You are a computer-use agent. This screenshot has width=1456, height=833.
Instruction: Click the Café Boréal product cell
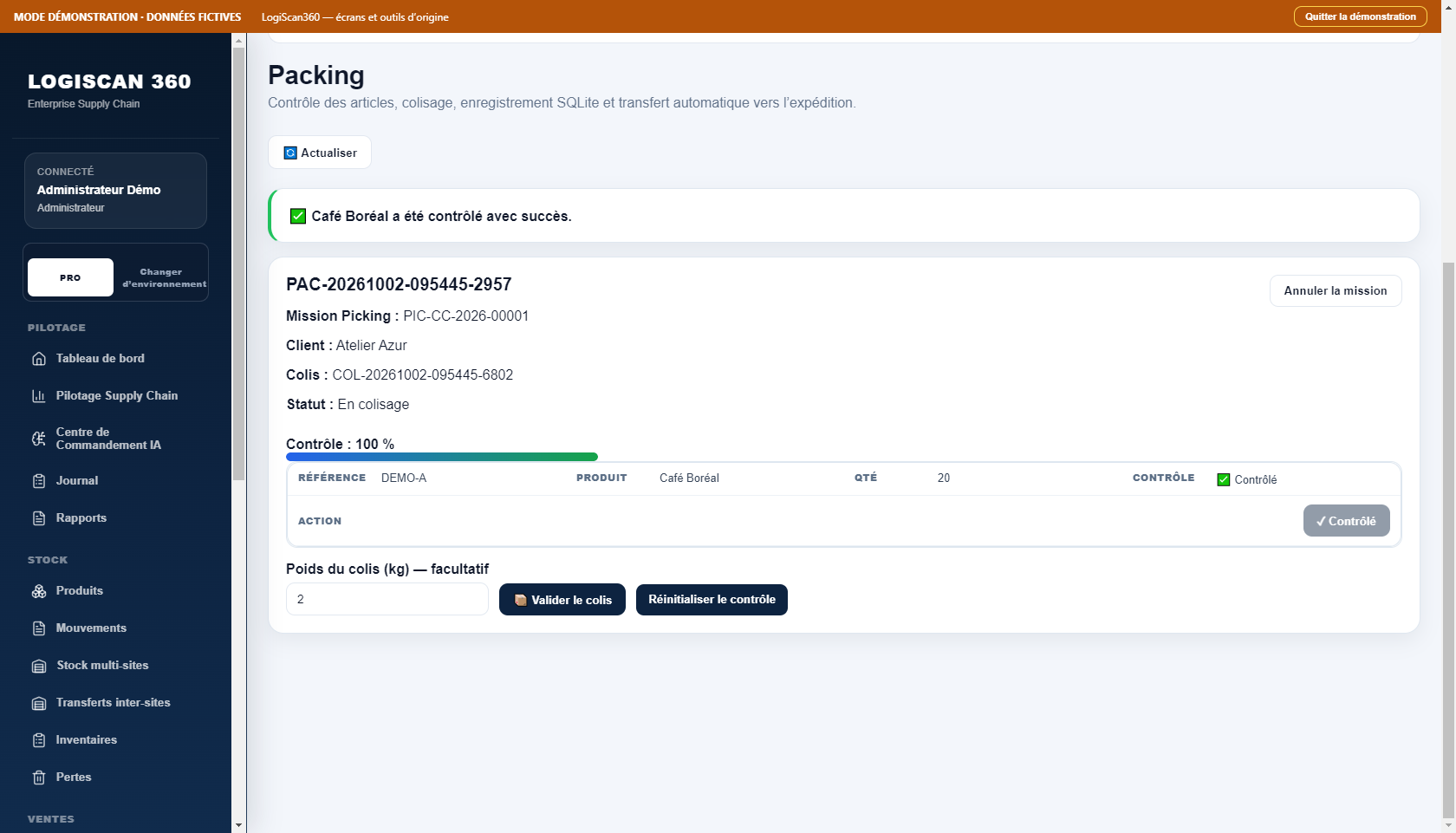point(689,478)
